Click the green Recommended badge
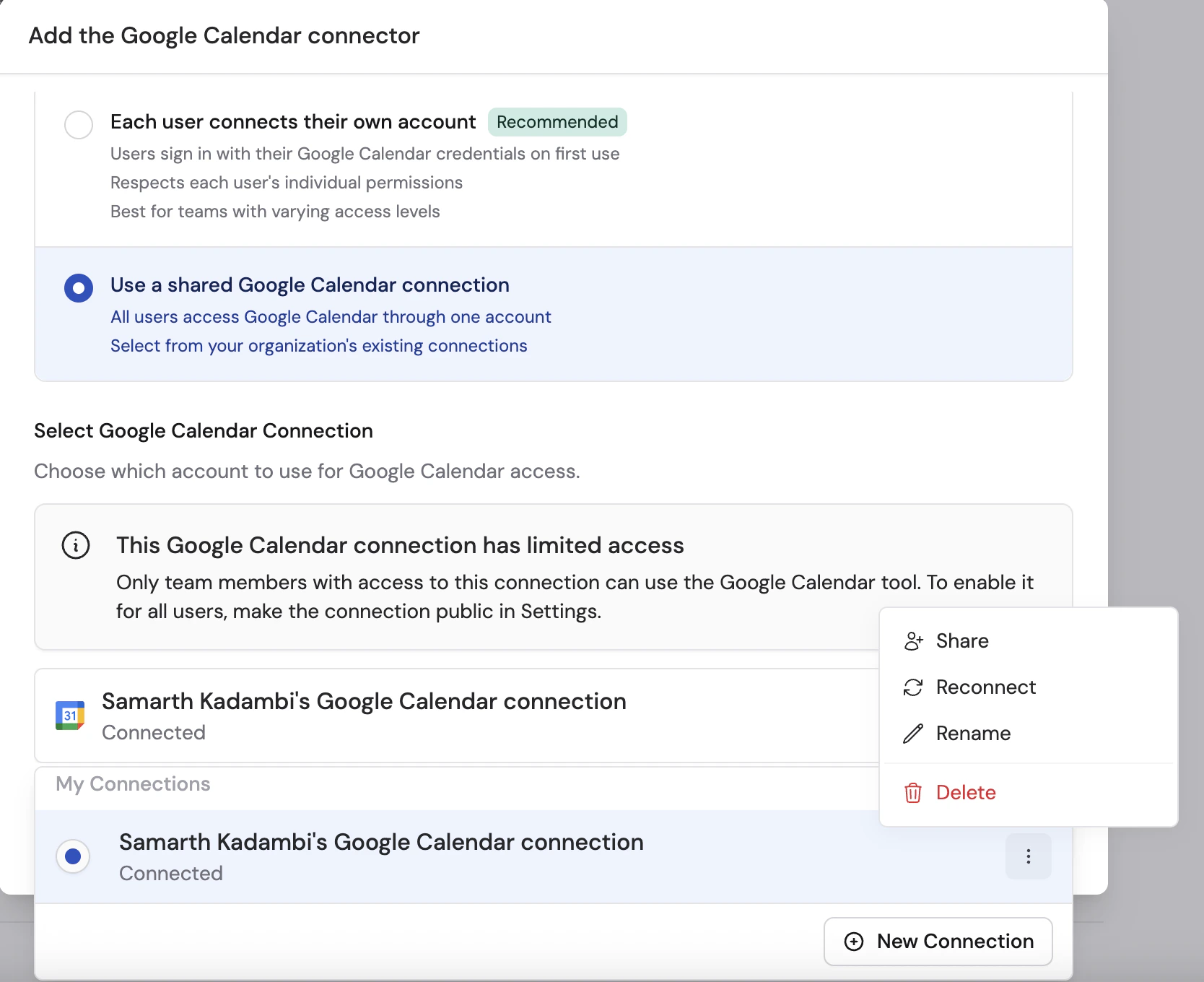The image size is (1204, 982). pyautogui.click(x=557, y=122)
